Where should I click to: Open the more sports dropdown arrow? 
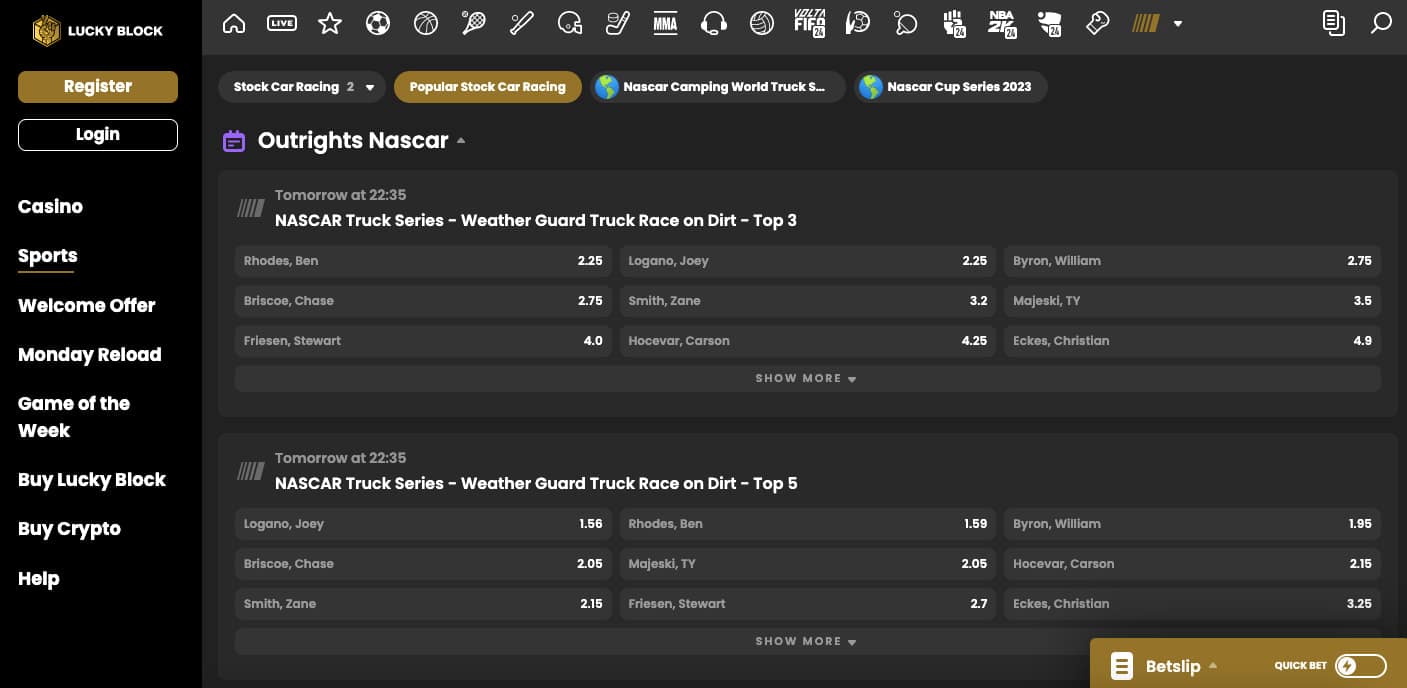coord(1178,24)
